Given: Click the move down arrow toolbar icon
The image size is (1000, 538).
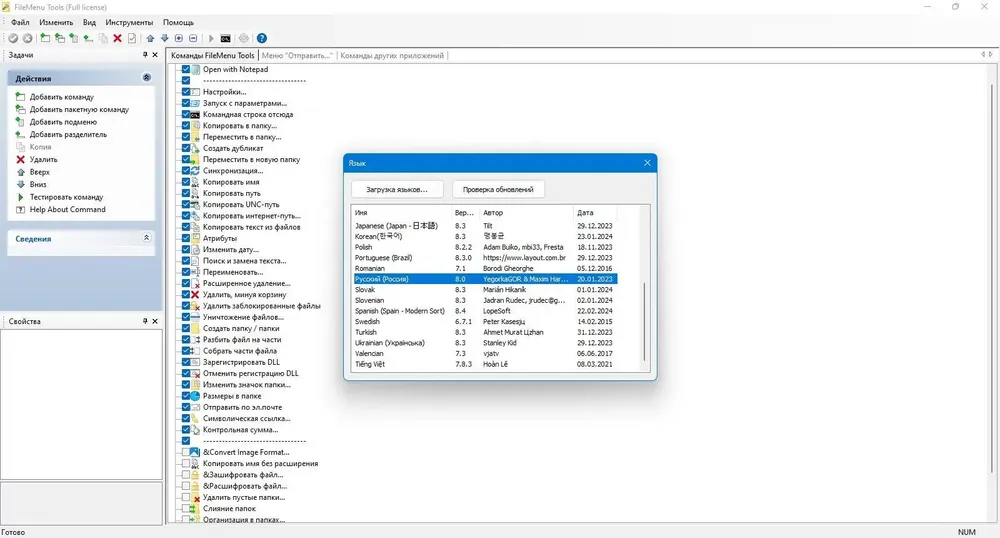Looking at the screenshot, I should click(165, 38).
